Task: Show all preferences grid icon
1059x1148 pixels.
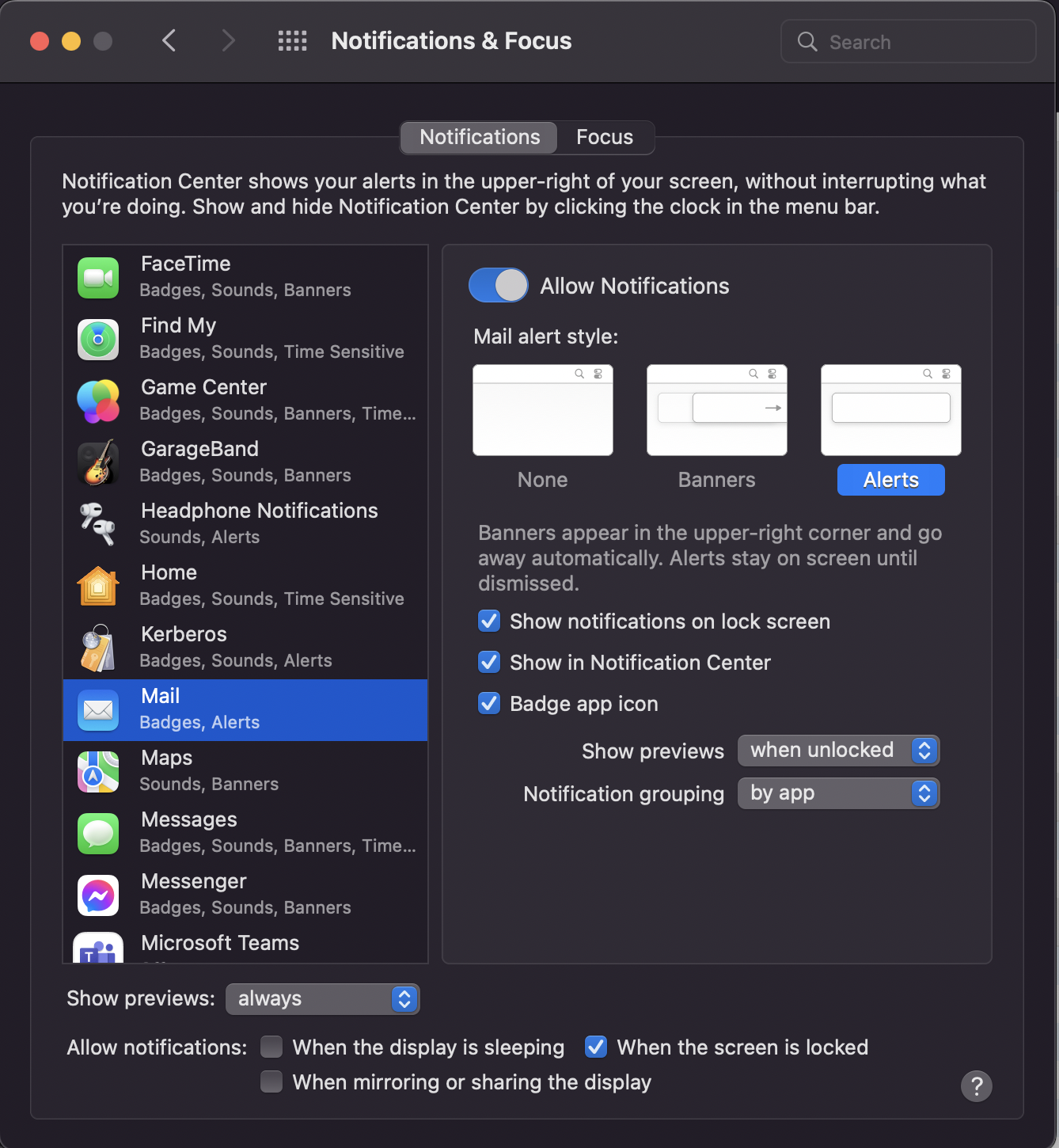Action: pos(292,41)
